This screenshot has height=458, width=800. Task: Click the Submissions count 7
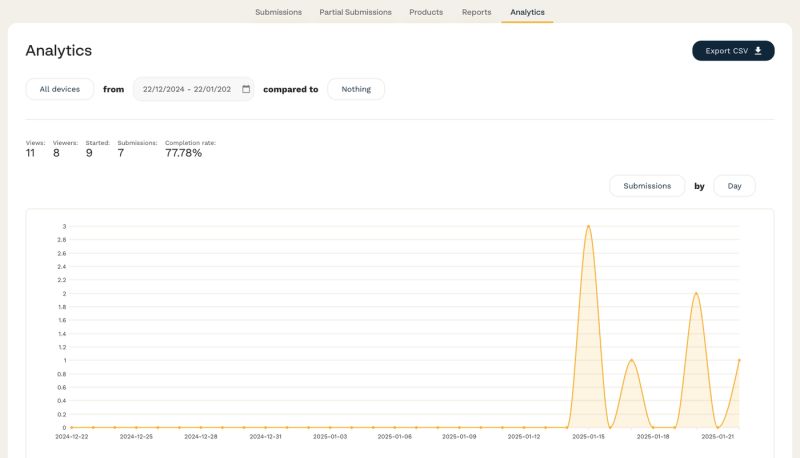click(121, 153)
